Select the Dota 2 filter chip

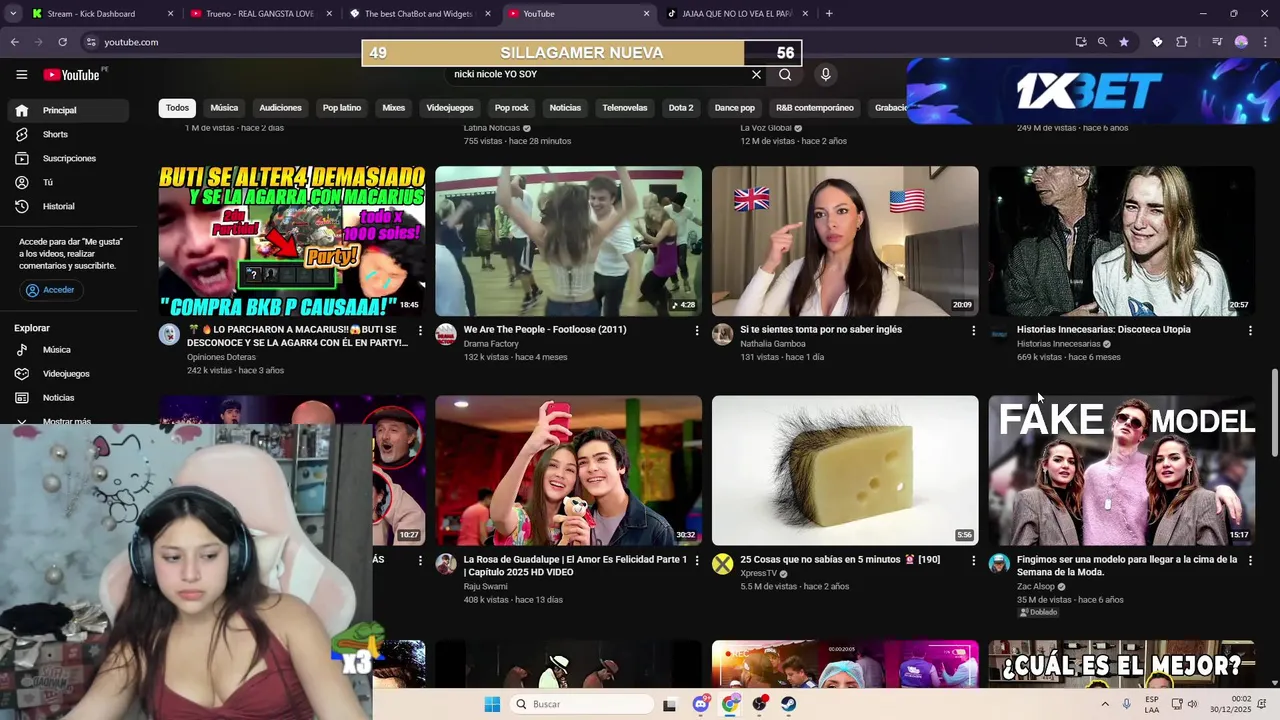[x=681, y=108]
